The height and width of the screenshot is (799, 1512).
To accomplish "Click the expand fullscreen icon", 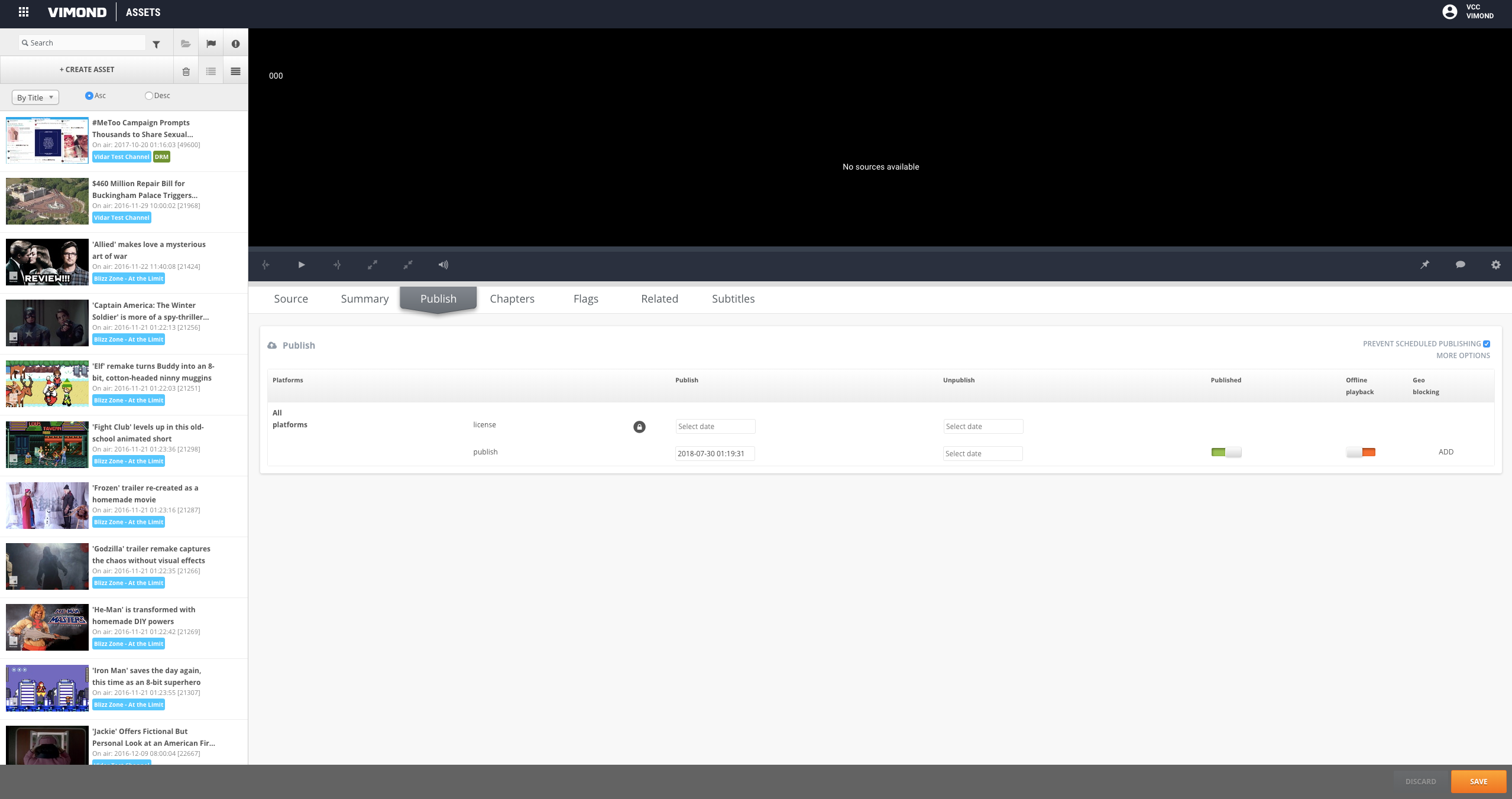I will [373, 265].
